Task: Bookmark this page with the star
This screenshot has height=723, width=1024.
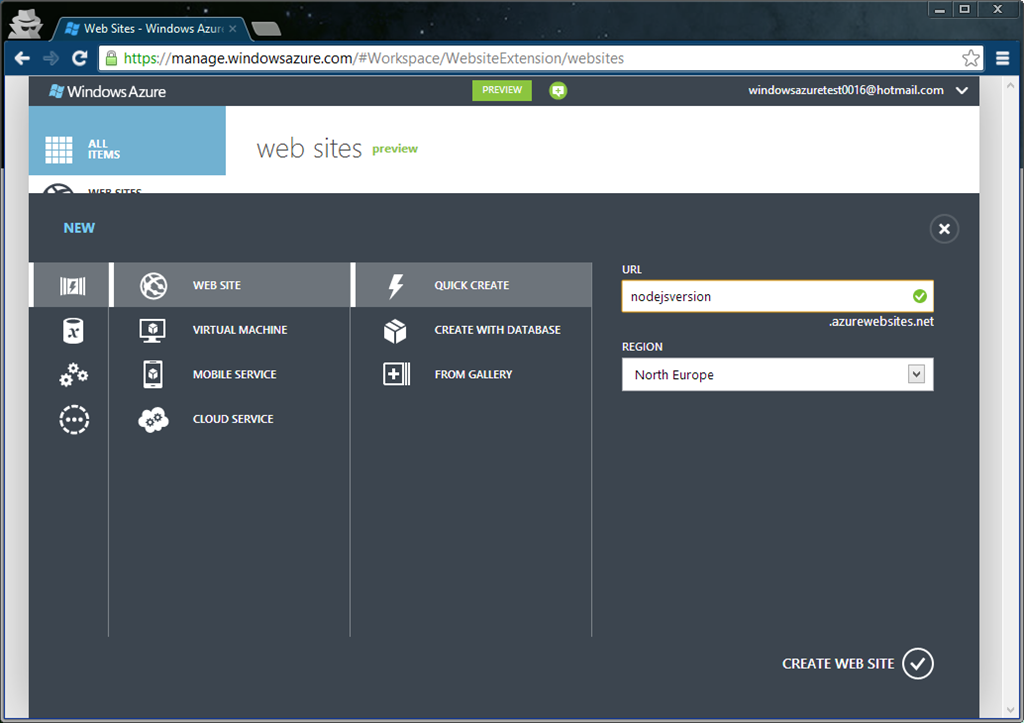Action: click(x=970, y=58)
